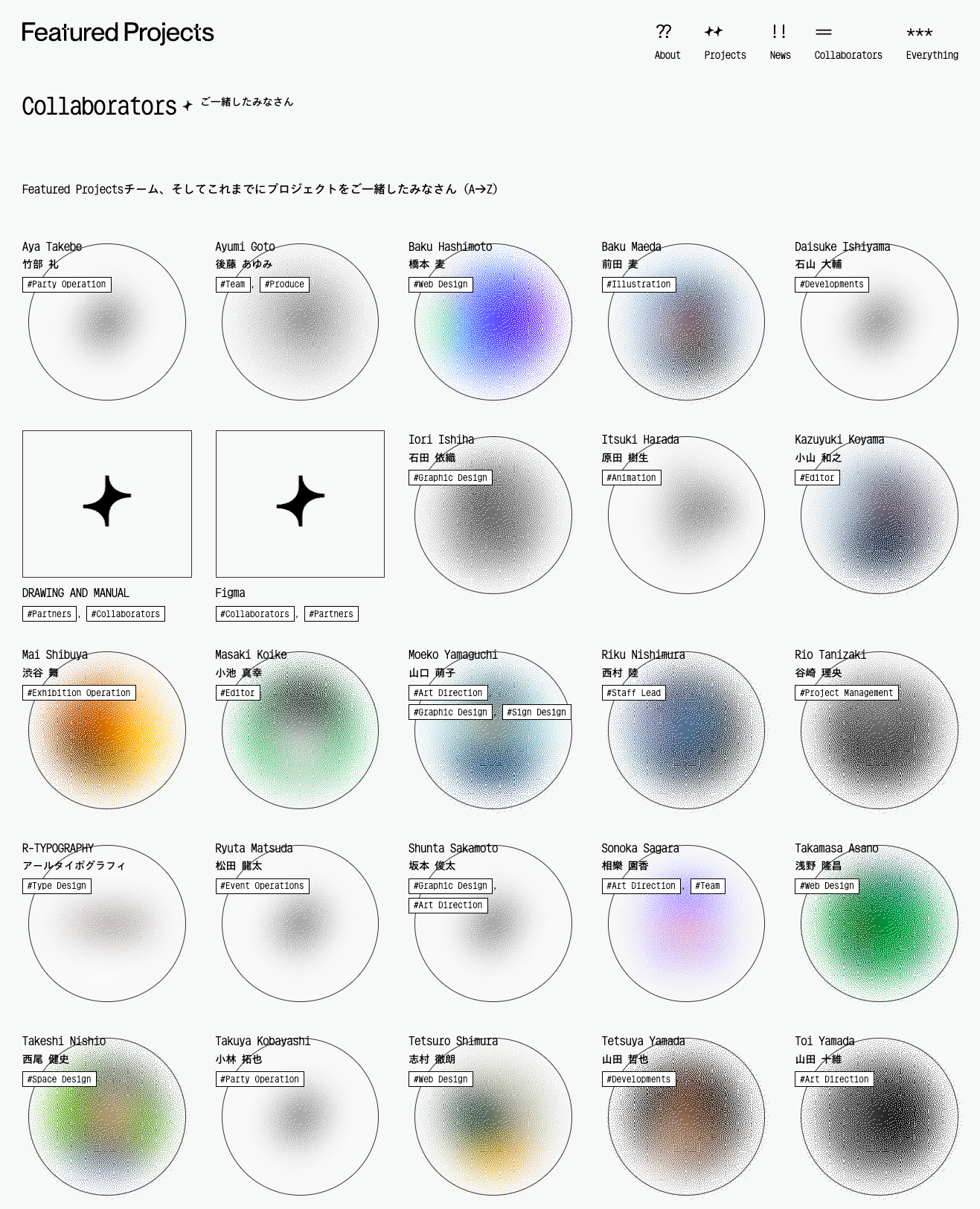
Task: Click the News exclamation marks icon
Action: pos(779,31)
